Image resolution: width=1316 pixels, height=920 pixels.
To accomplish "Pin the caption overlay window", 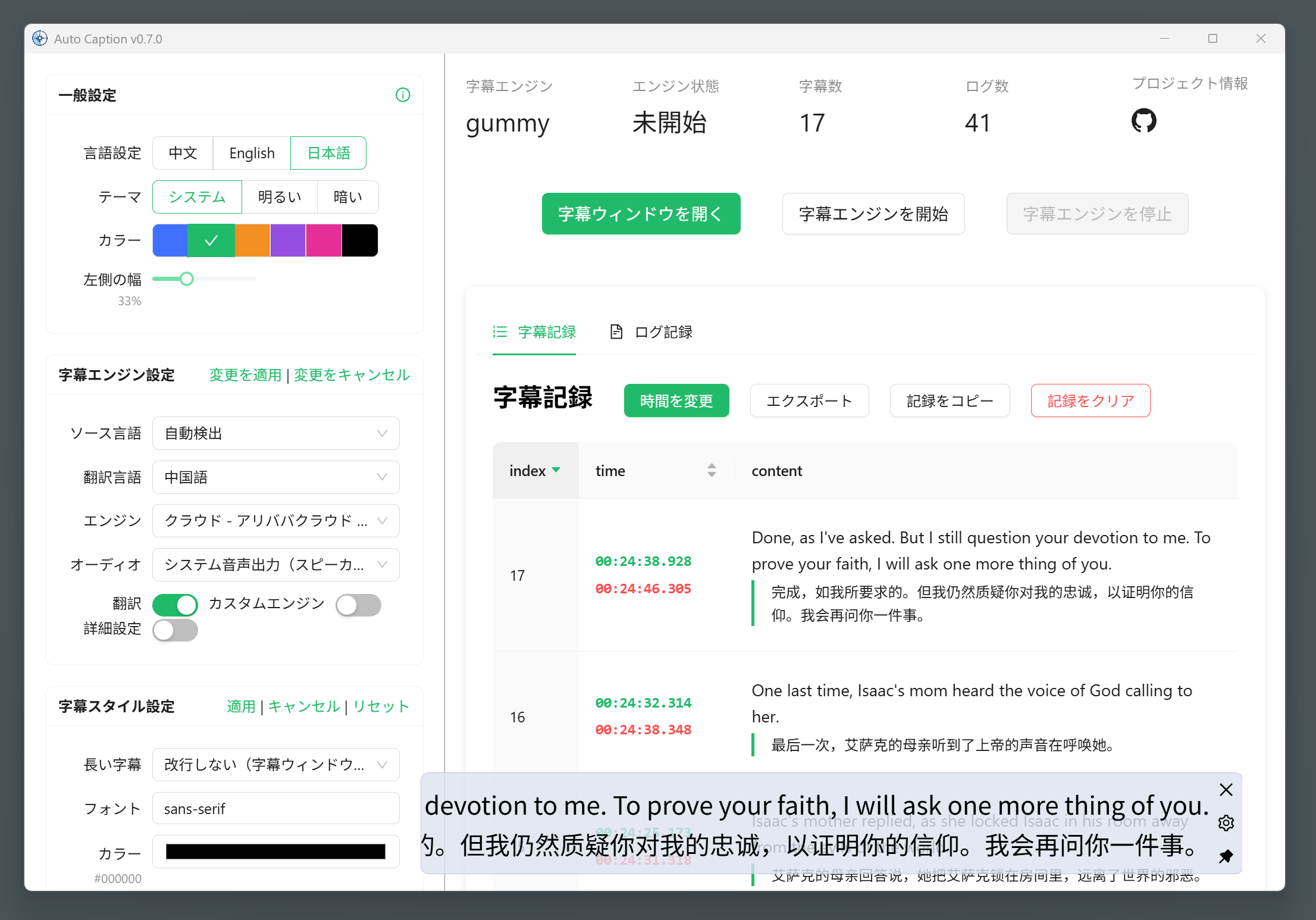I will (x=1226, y=856).
